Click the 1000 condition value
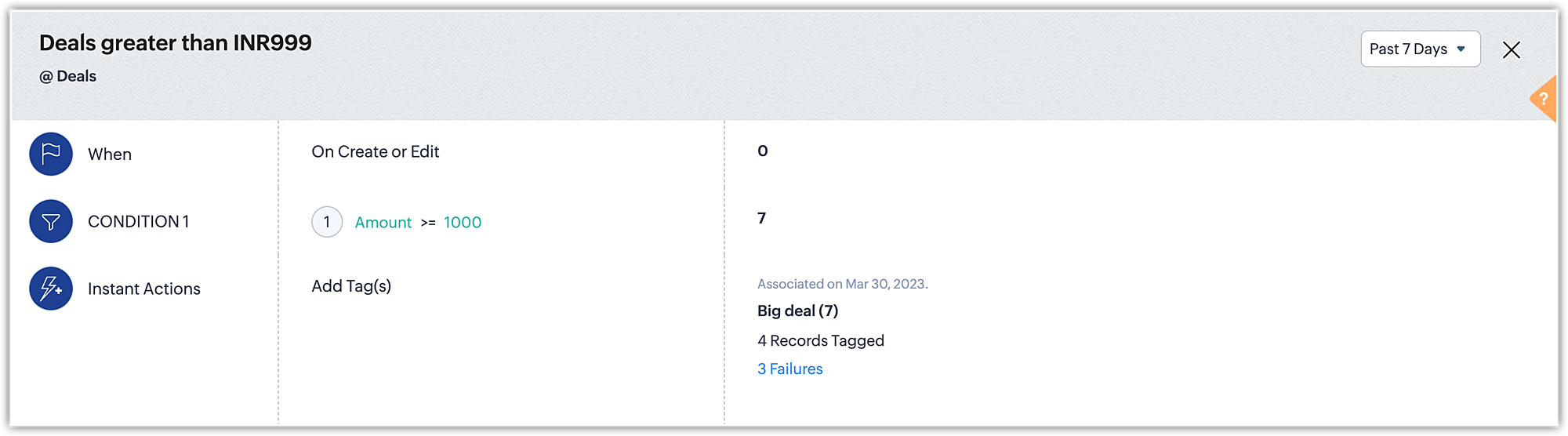Viewport: 1568px width, 436px height. (x=463, y=223)
